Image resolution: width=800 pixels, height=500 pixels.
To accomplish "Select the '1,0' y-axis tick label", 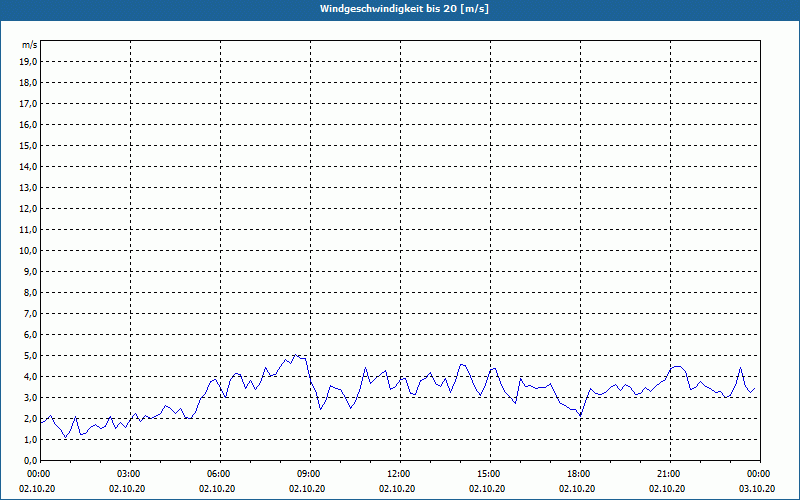I will (30, 439).
